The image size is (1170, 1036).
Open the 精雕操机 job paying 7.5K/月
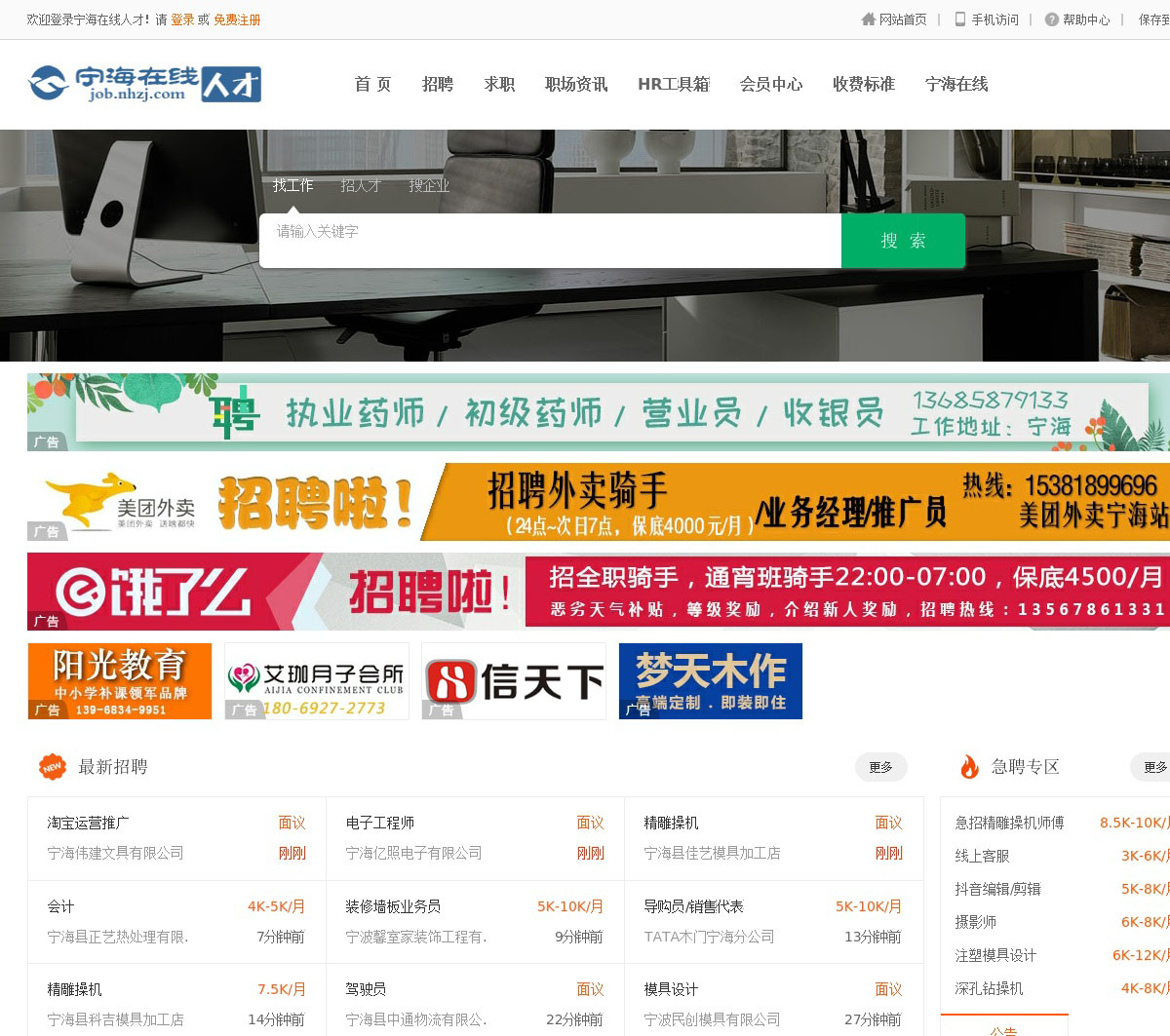(74, 989)
